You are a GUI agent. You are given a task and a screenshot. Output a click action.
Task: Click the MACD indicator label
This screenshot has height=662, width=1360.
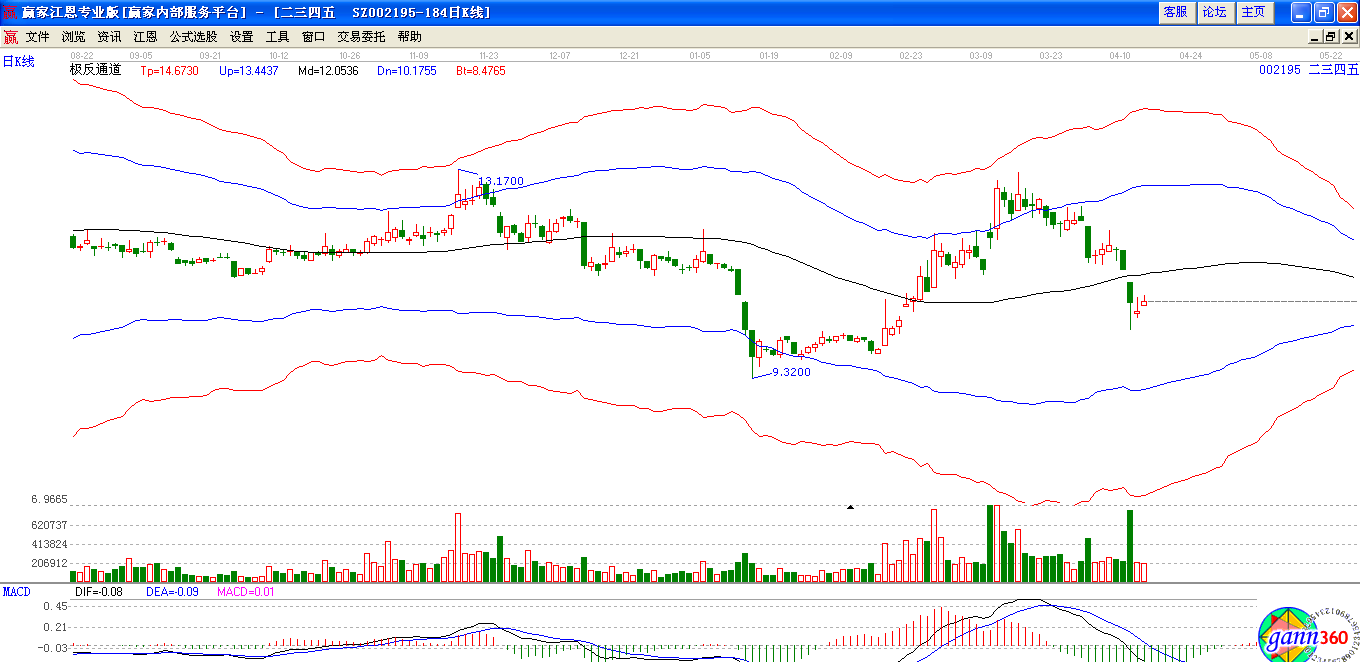coord(16,592)
